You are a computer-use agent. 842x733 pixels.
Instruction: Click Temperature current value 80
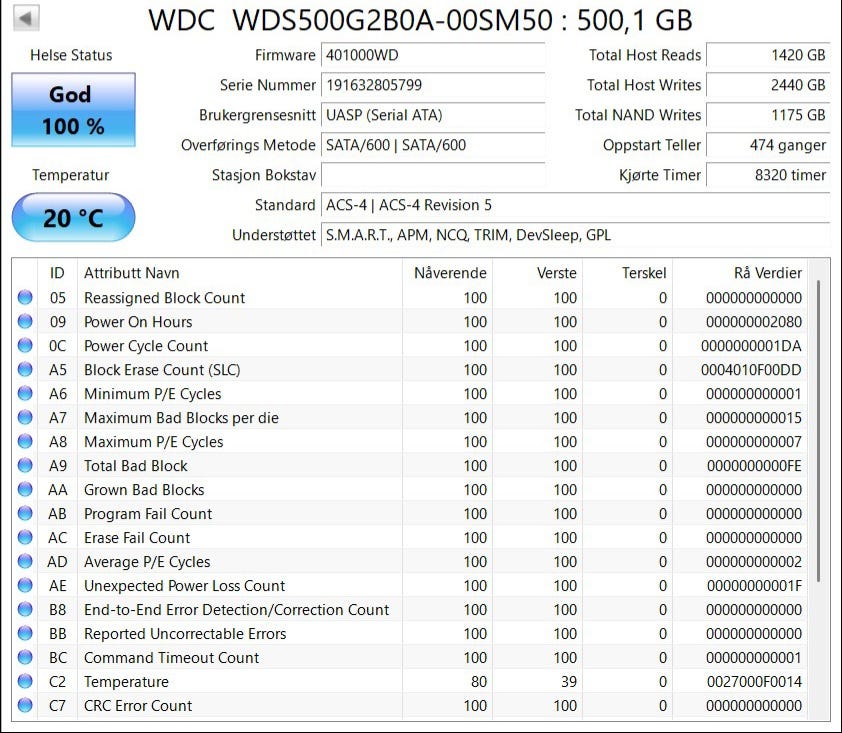478,681
